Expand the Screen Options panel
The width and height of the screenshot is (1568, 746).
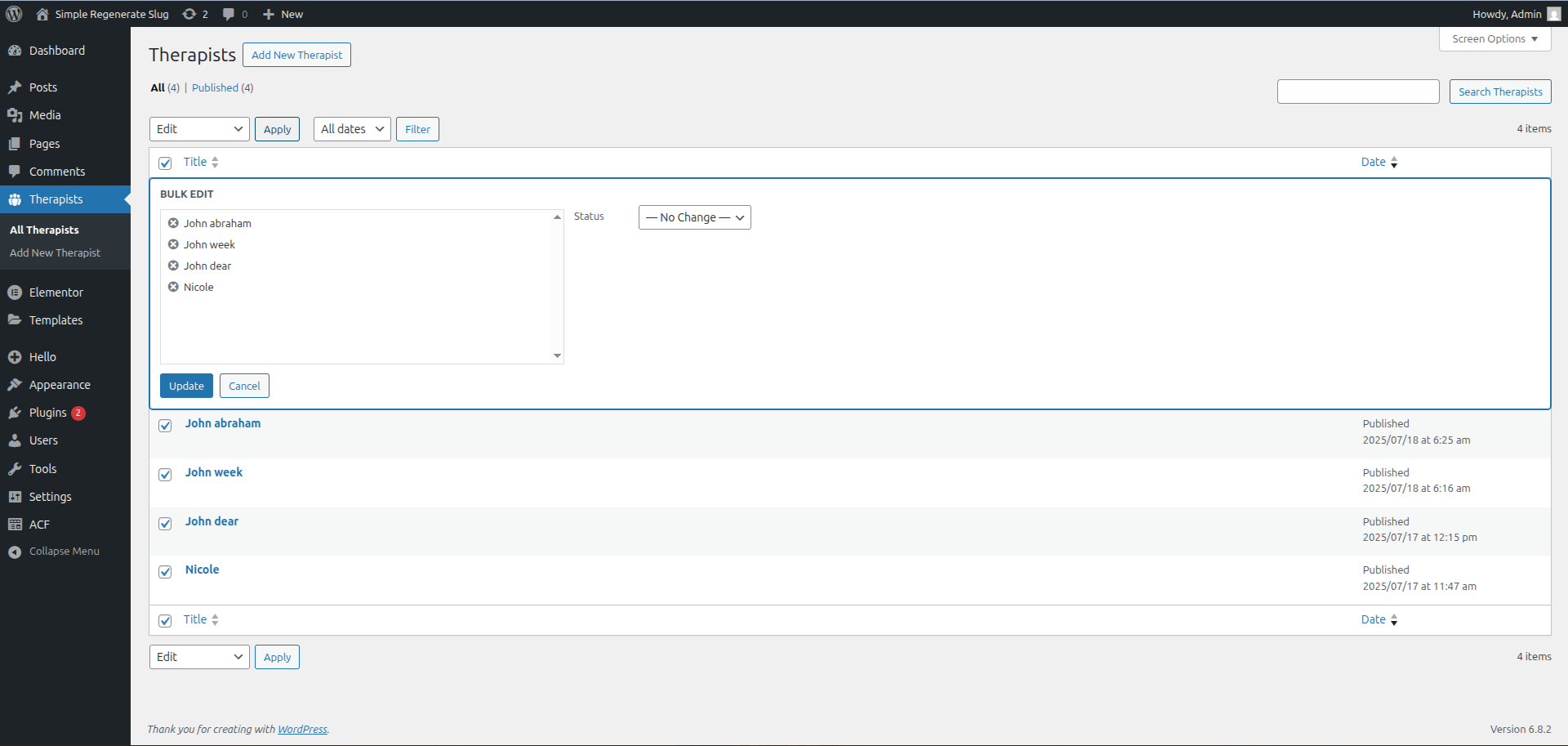click(1494, 39)
